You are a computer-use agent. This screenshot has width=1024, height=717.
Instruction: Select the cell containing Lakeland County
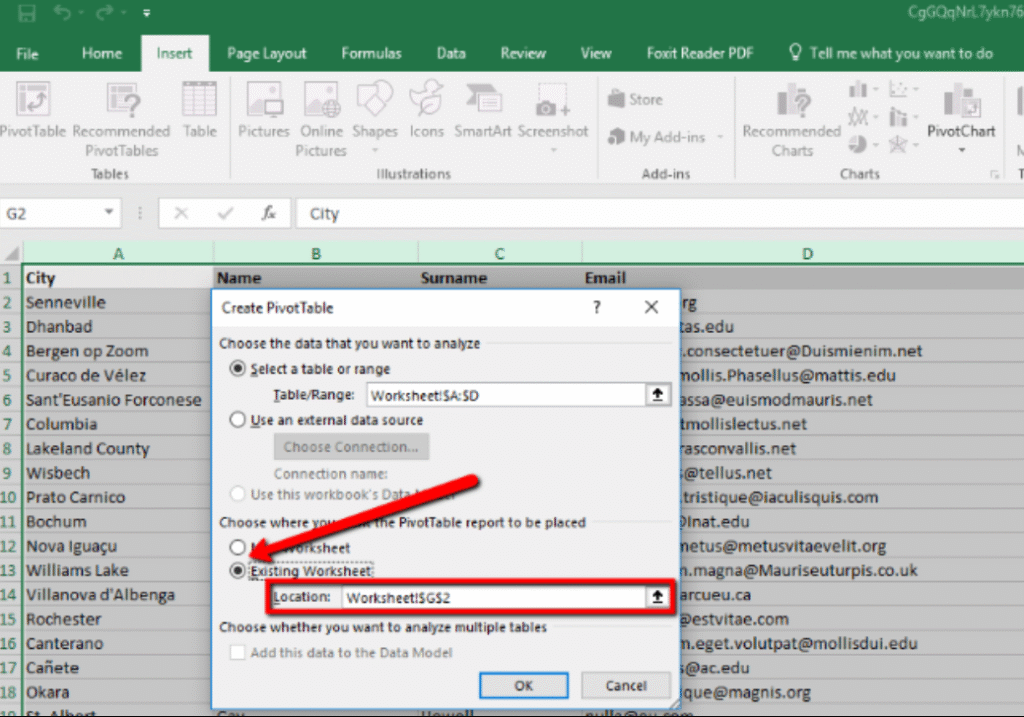[118, 449]
